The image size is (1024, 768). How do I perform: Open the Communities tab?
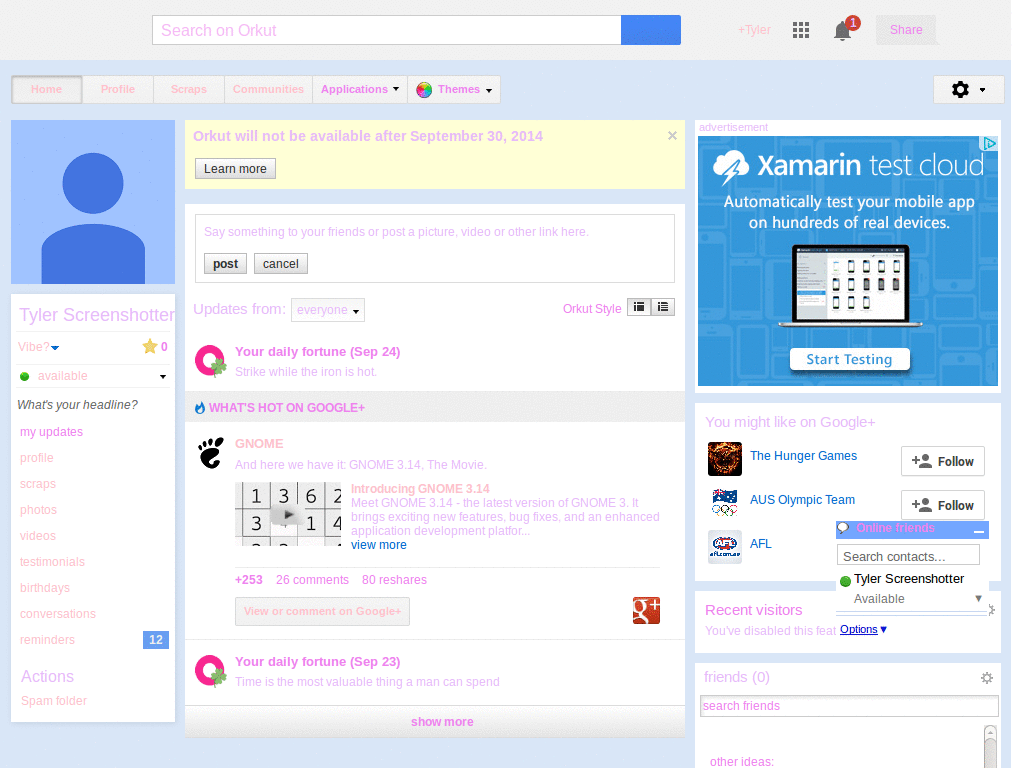268,89
